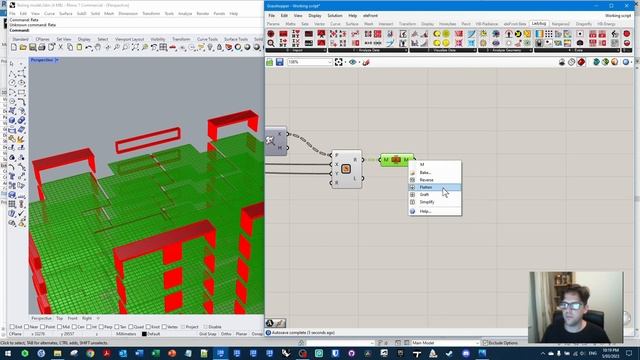Toggle the End osnap checkbox

click(12, 327)
